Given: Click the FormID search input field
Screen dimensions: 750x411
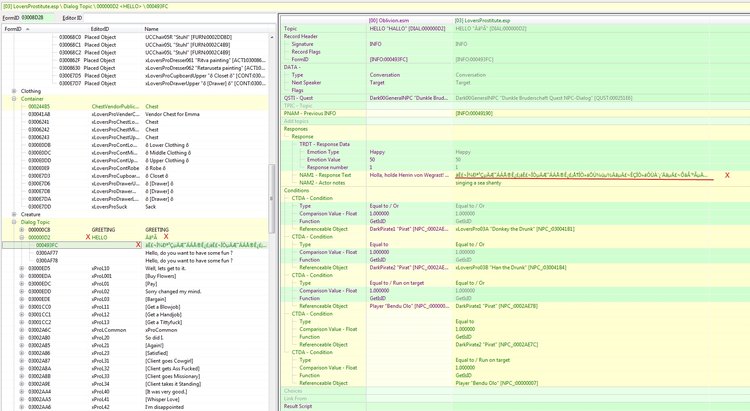Looking at the screenshot, I should [39, 18].
